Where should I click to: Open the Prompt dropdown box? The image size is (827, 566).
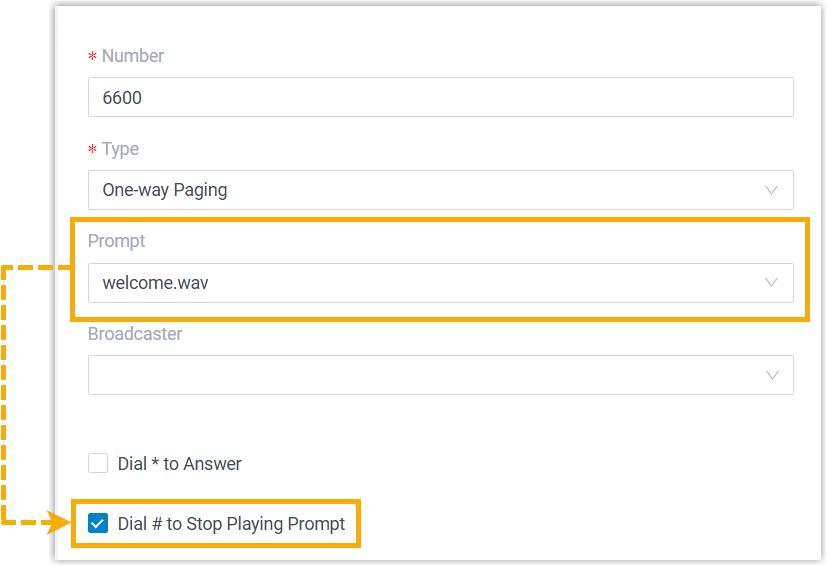coord(440,283)
